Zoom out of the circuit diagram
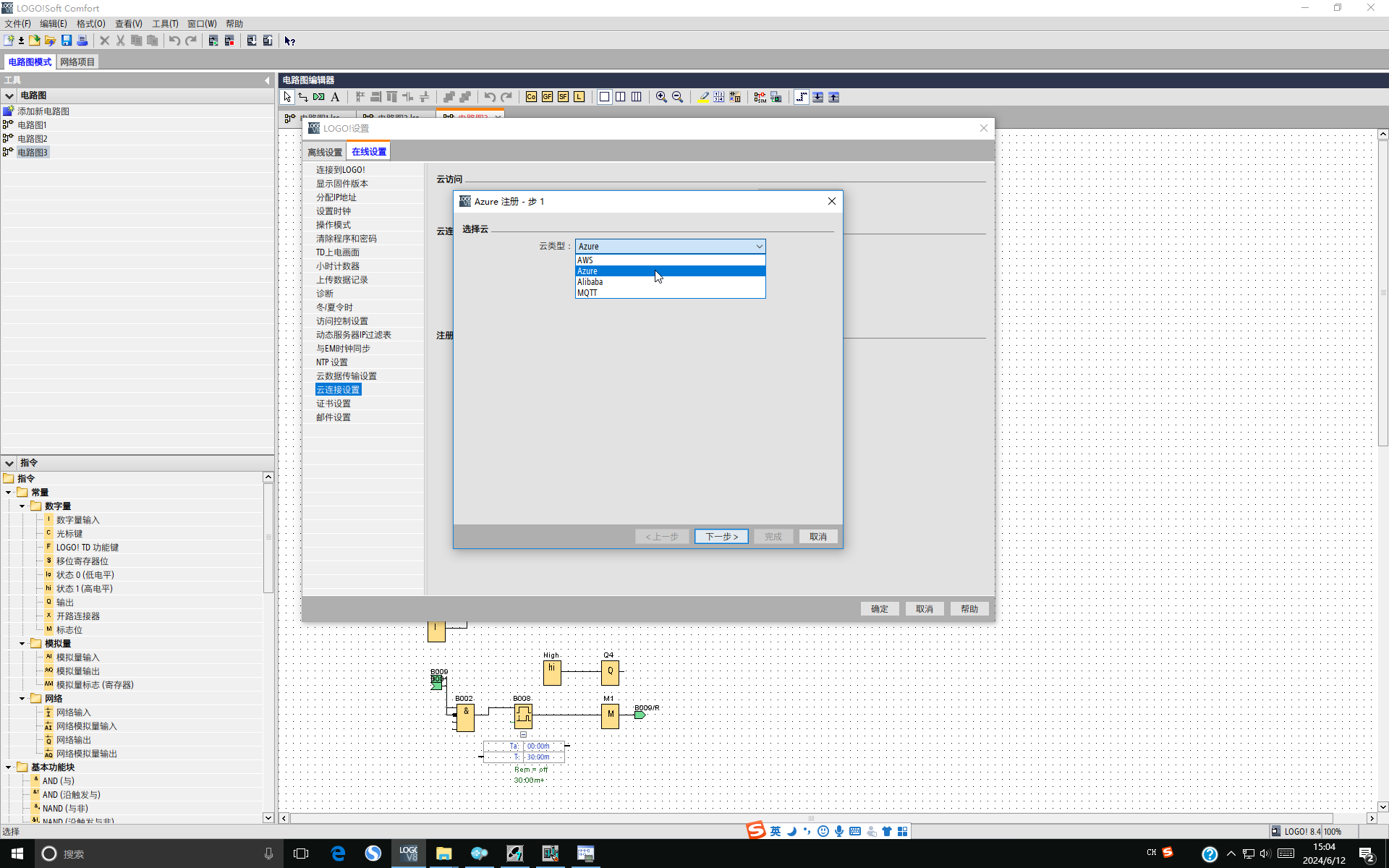 [x=677, y=97]
